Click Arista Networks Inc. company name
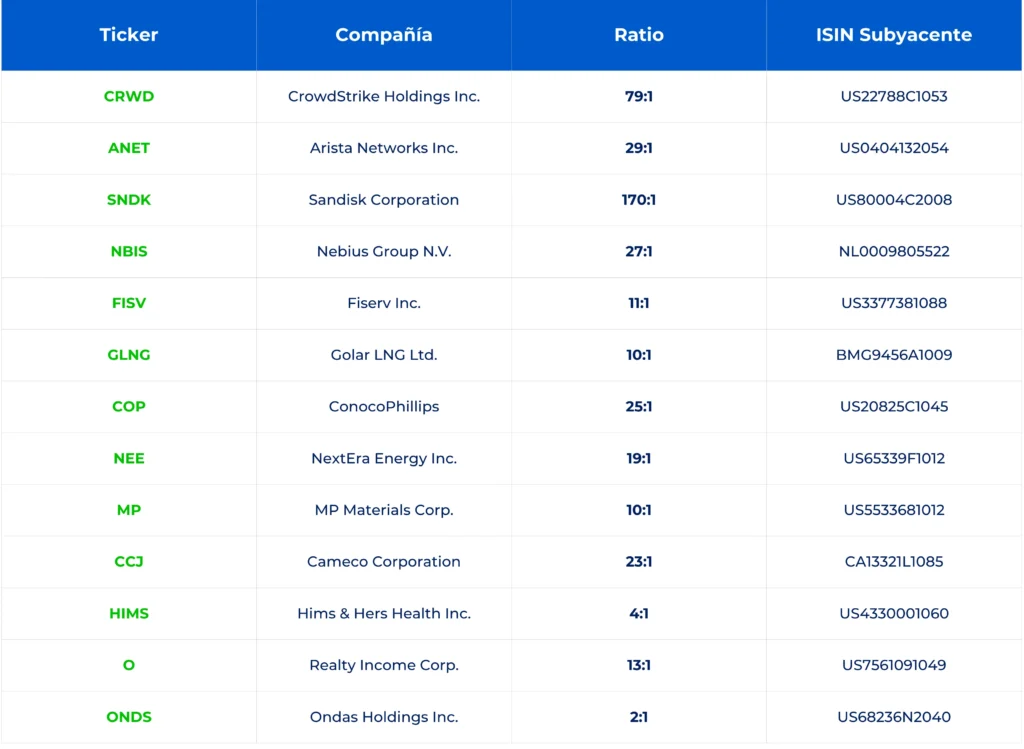Viewport: 1024px width, 749px height. [384, 148]
